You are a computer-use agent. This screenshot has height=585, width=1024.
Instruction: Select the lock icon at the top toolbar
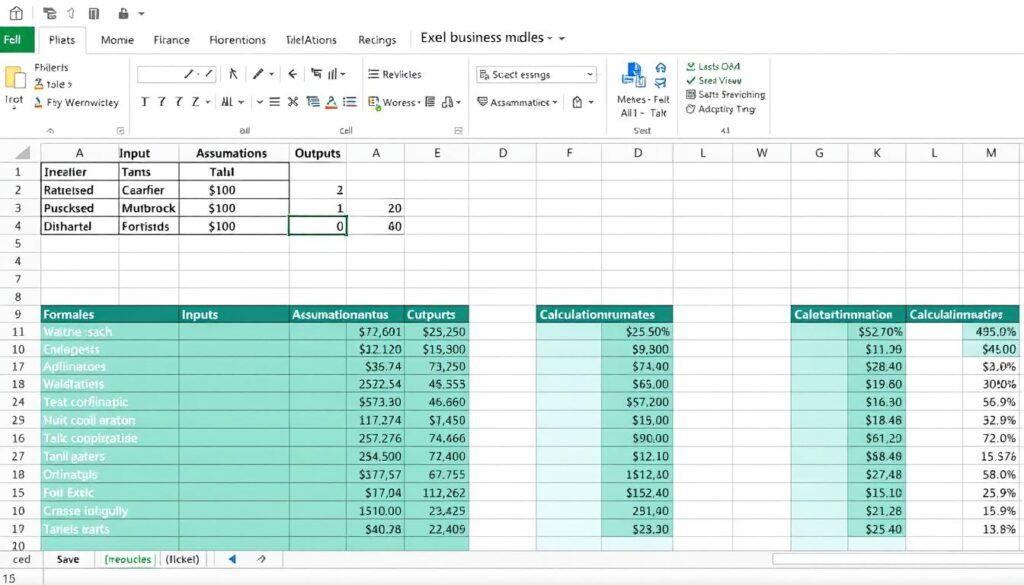[x=123, y=13]
